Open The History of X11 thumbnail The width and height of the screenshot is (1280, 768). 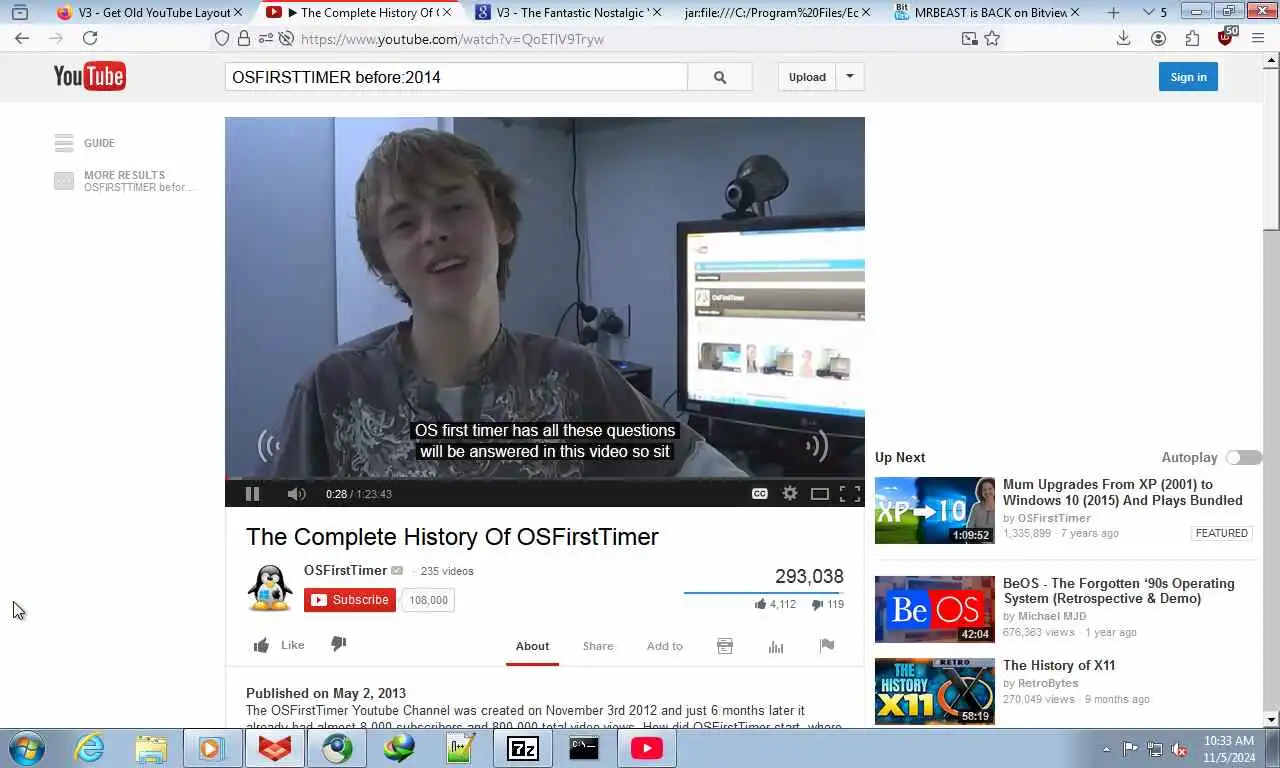pyautogui.click(x=935, y=691)
